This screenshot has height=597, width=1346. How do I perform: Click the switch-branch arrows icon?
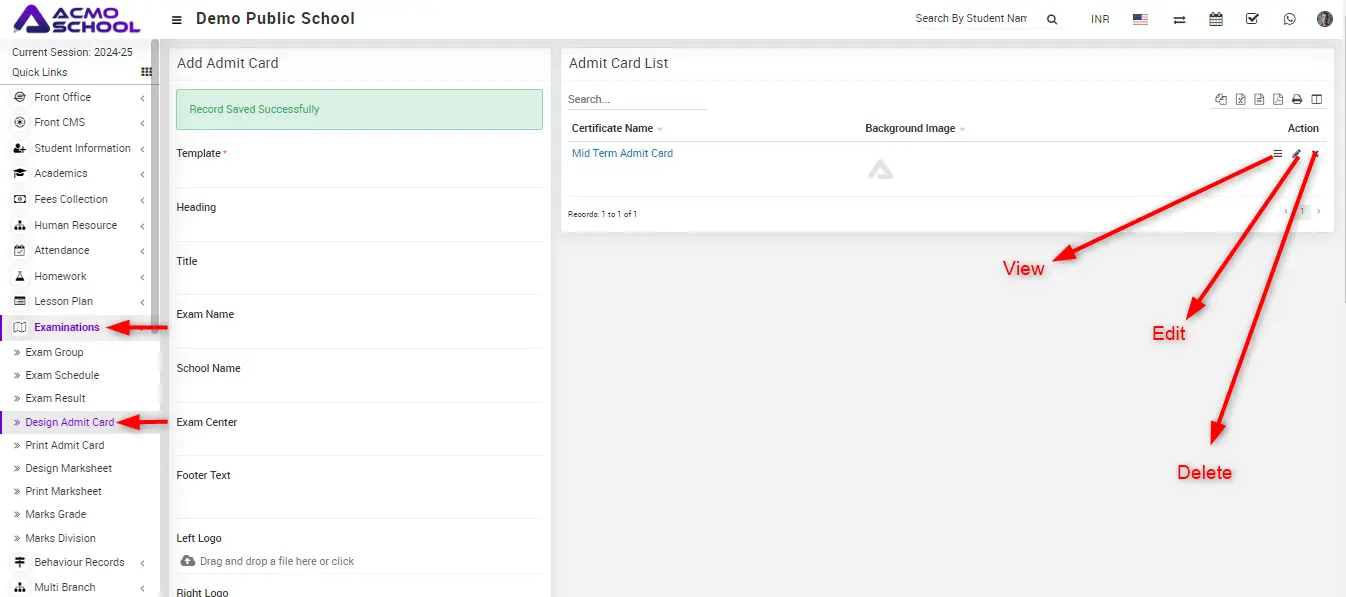pyautogui.click(x=1179, y=19)
